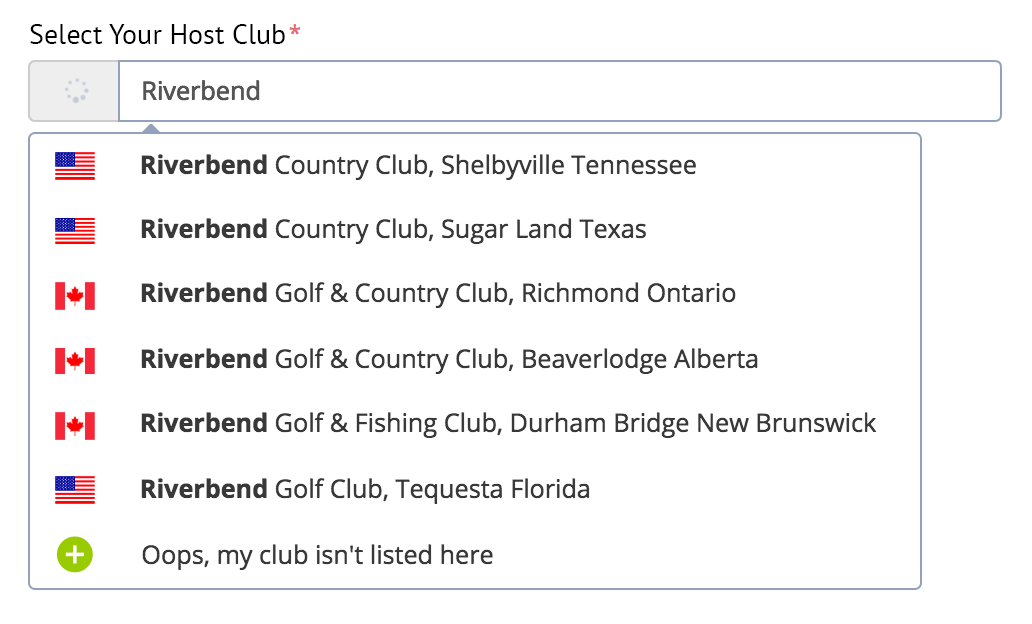Click the word Riverbend in search box
Screen dimensions: 1032x624
[201, 91]
